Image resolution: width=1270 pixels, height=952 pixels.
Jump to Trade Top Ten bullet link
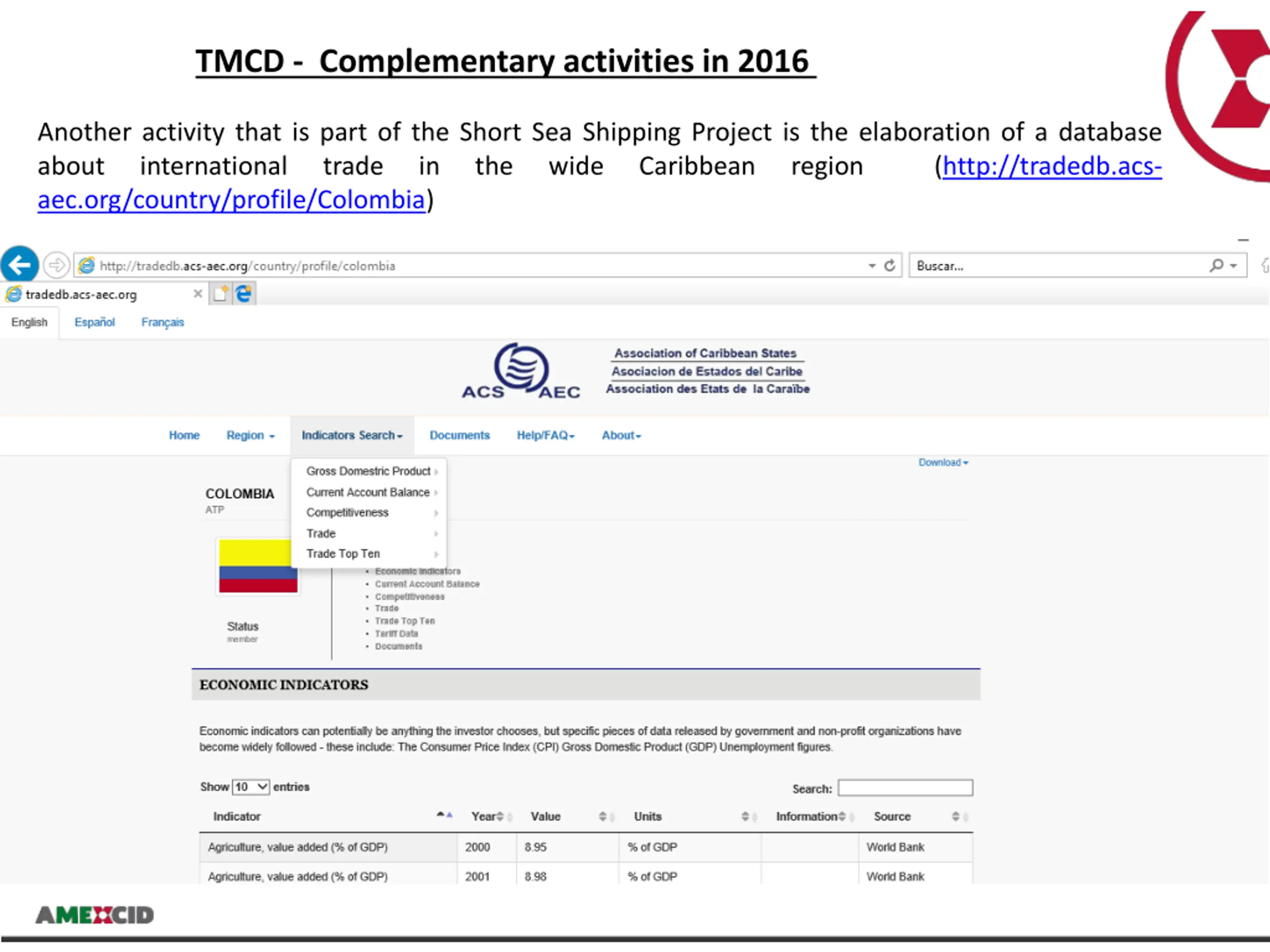(405, 621)
